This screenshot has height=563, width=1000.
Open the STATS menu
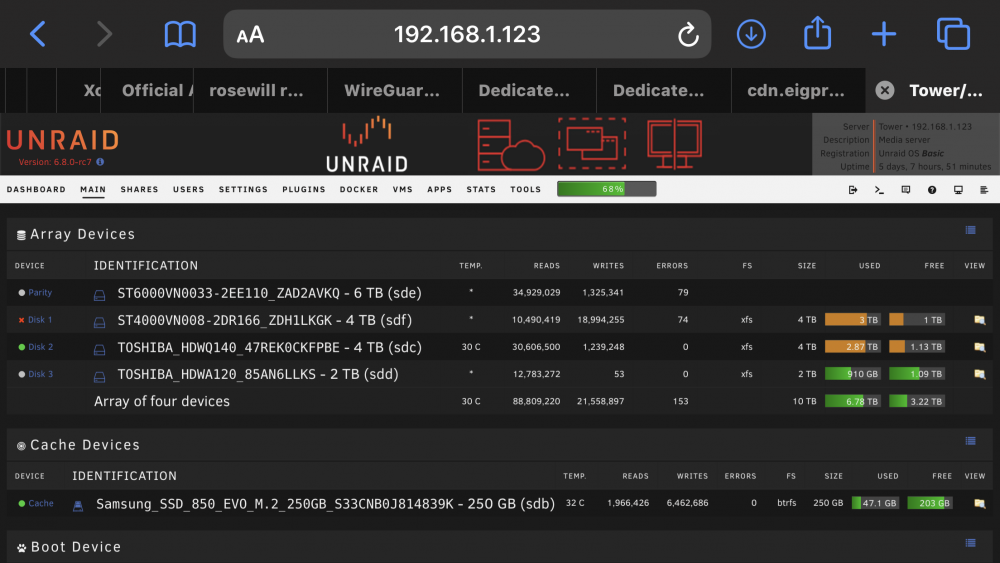point(481,189)
